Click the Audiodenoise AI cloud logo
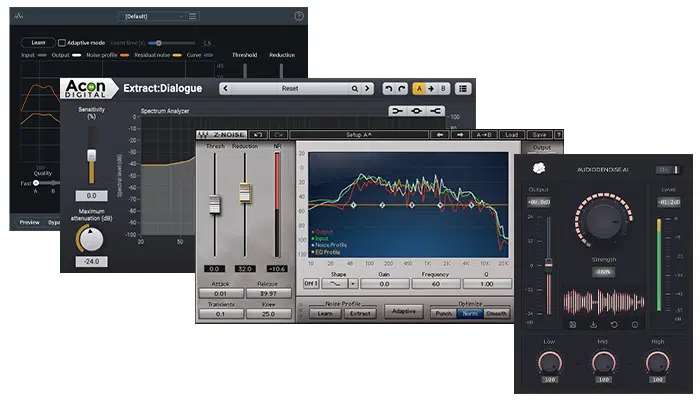 (x=539, y=168)
